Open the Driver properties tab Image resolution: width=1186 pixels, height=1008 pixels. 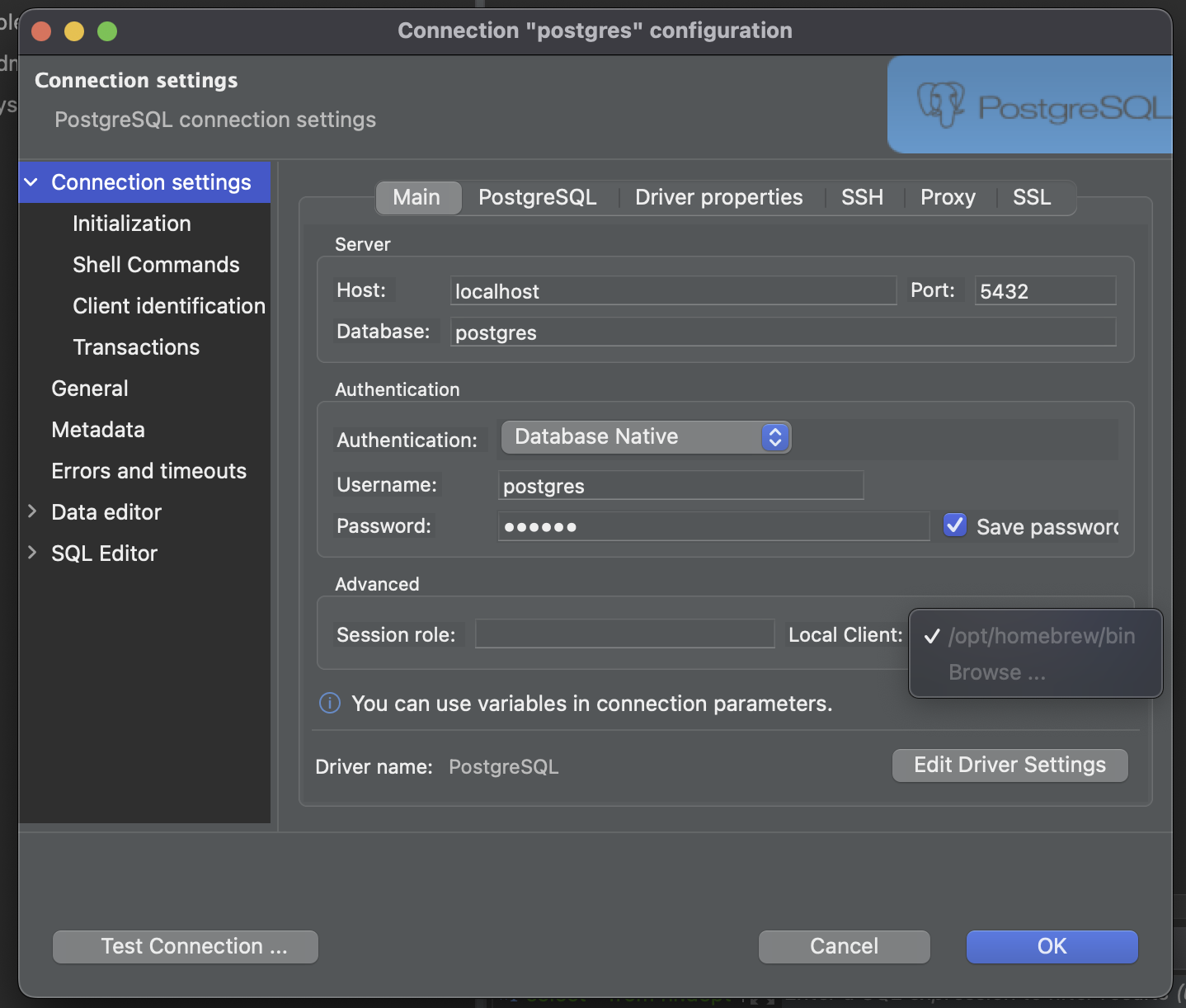718,198
